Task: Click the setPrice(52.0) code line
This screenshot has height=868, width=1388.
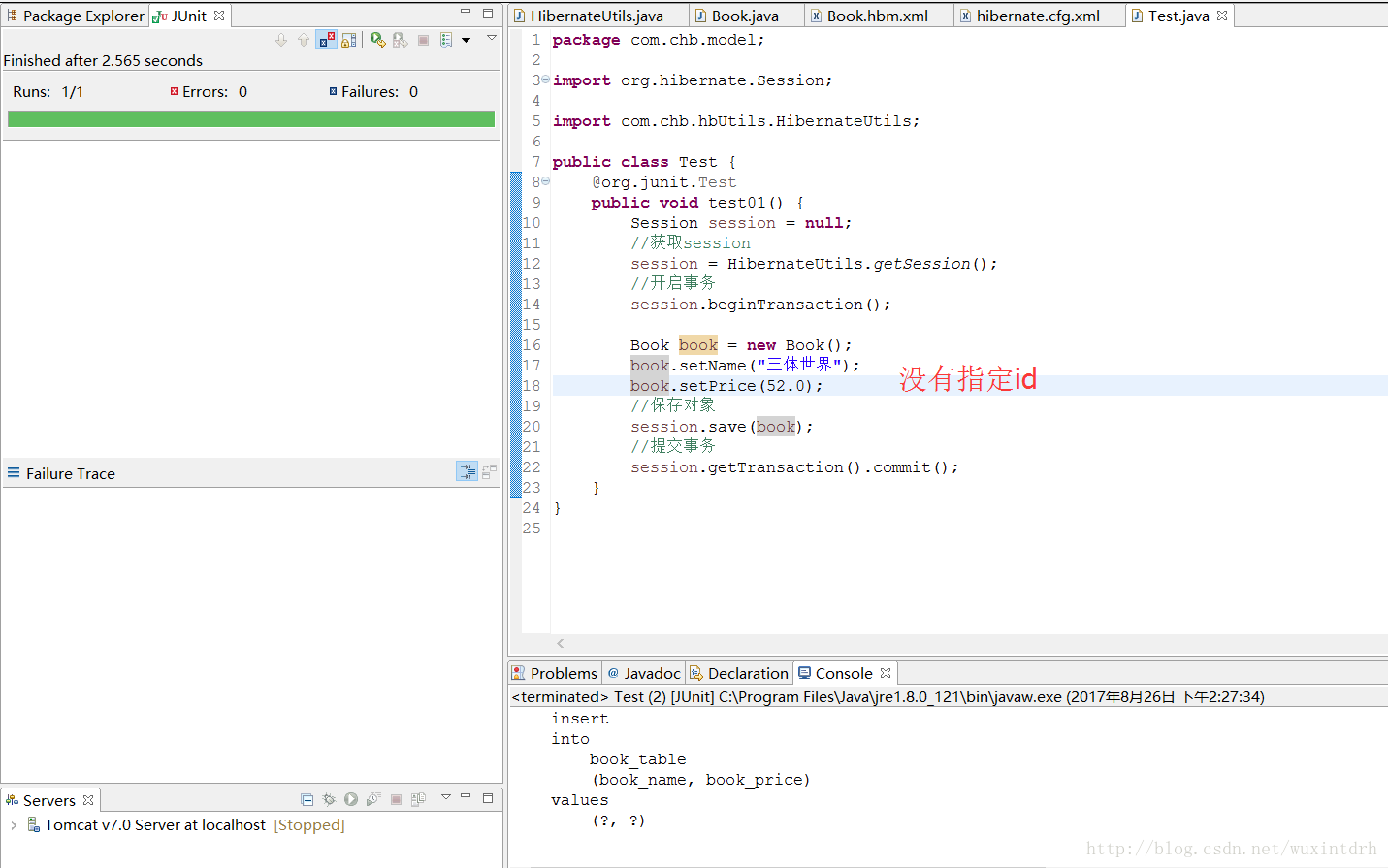Action: [726, 386]
